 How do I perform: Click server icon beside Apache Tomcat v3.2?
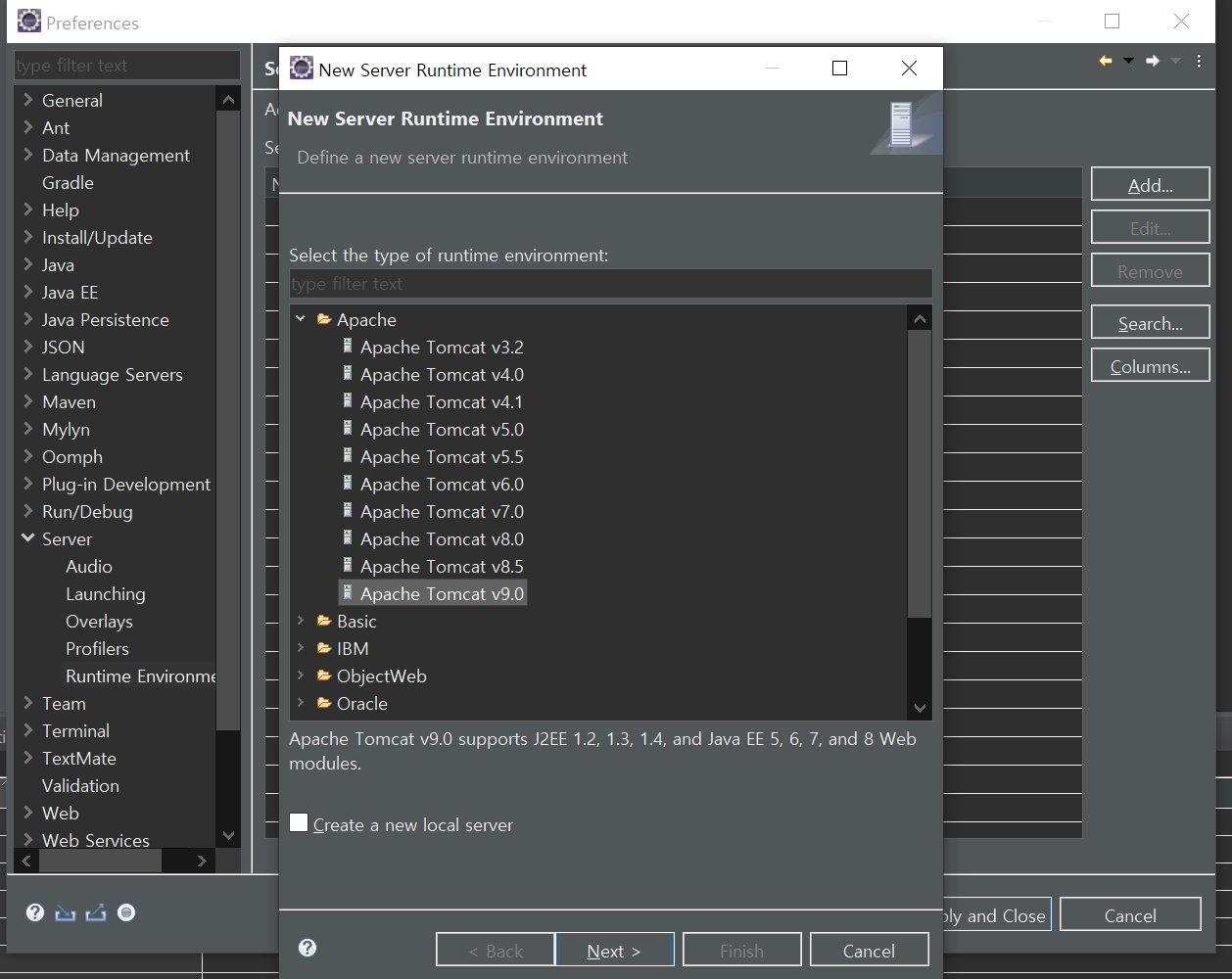click(x=348, y=346)
